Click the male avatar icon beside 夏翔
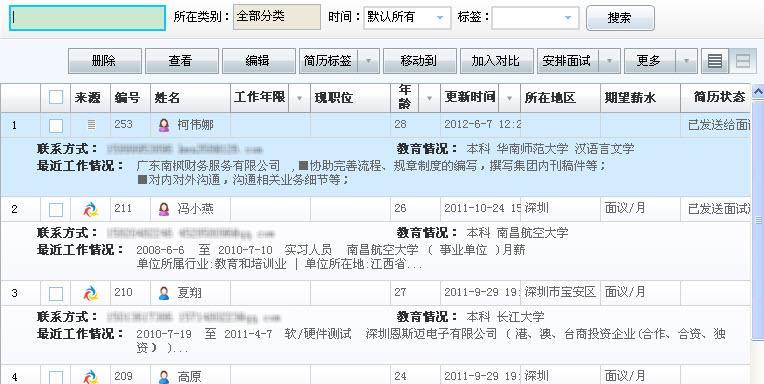The height and width of the screenshot is (384, 764). click(164, 293)
